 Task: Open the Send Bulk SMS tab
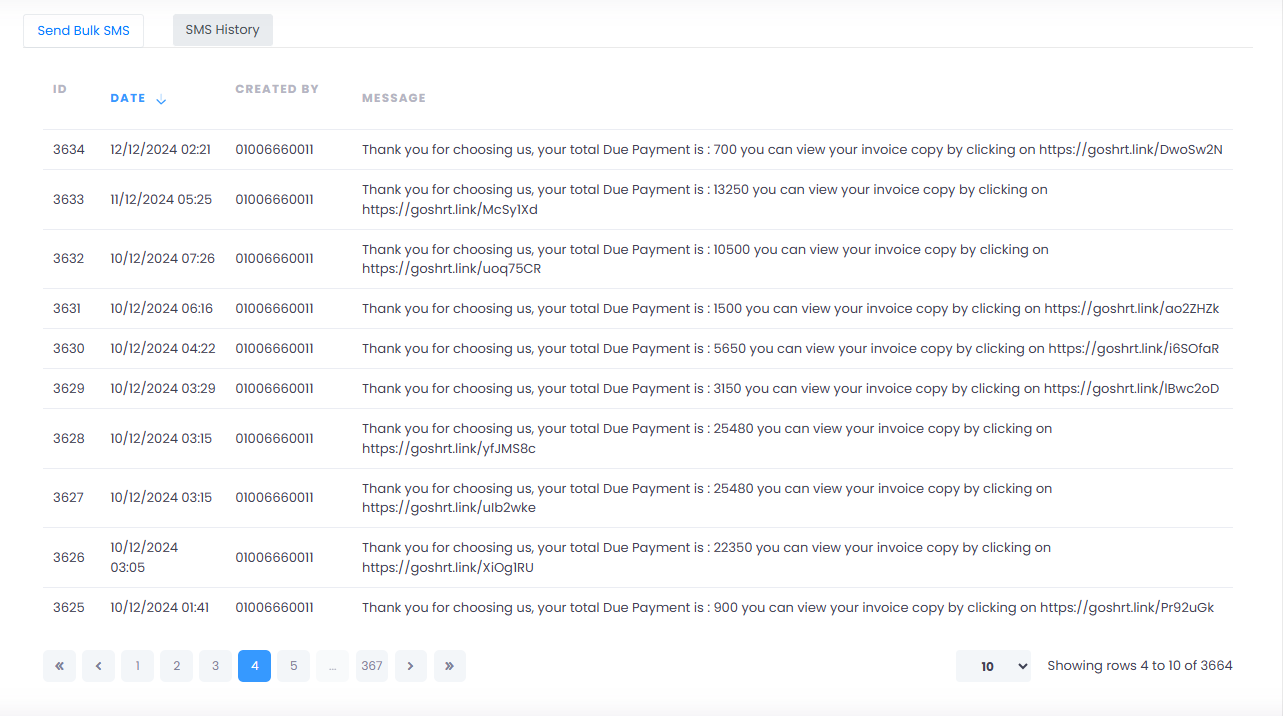pyautogui.click(x=84, y=31)
